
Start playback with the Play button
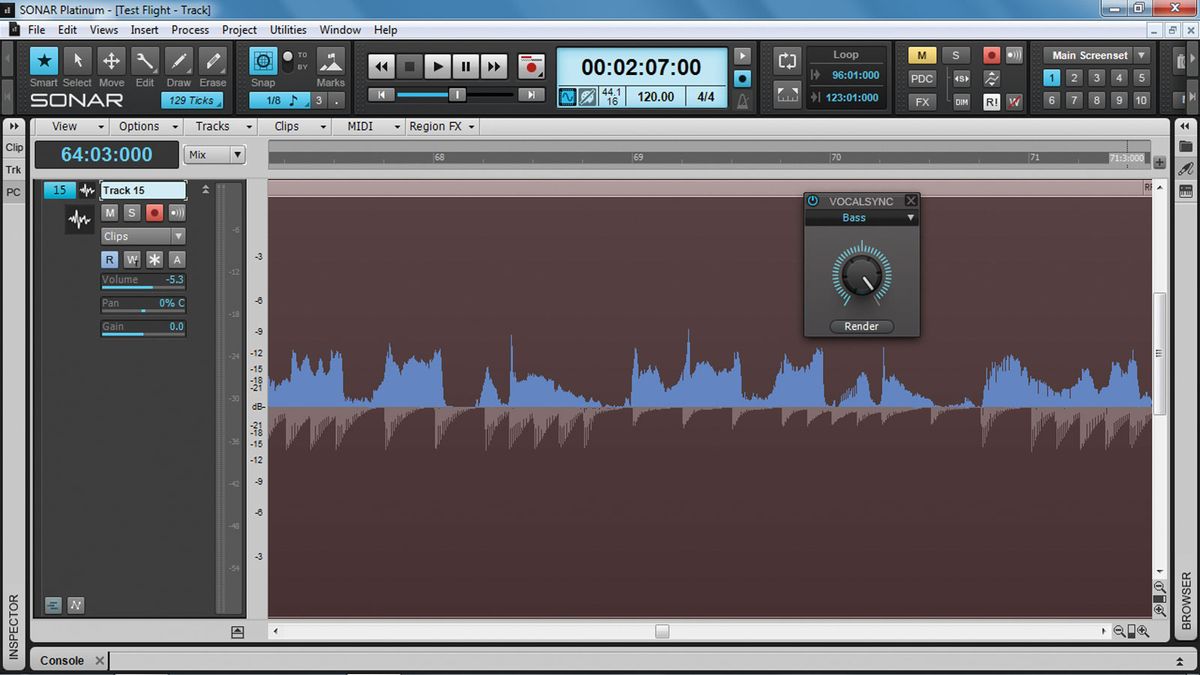pyautogui.click(x=437, y=67)
